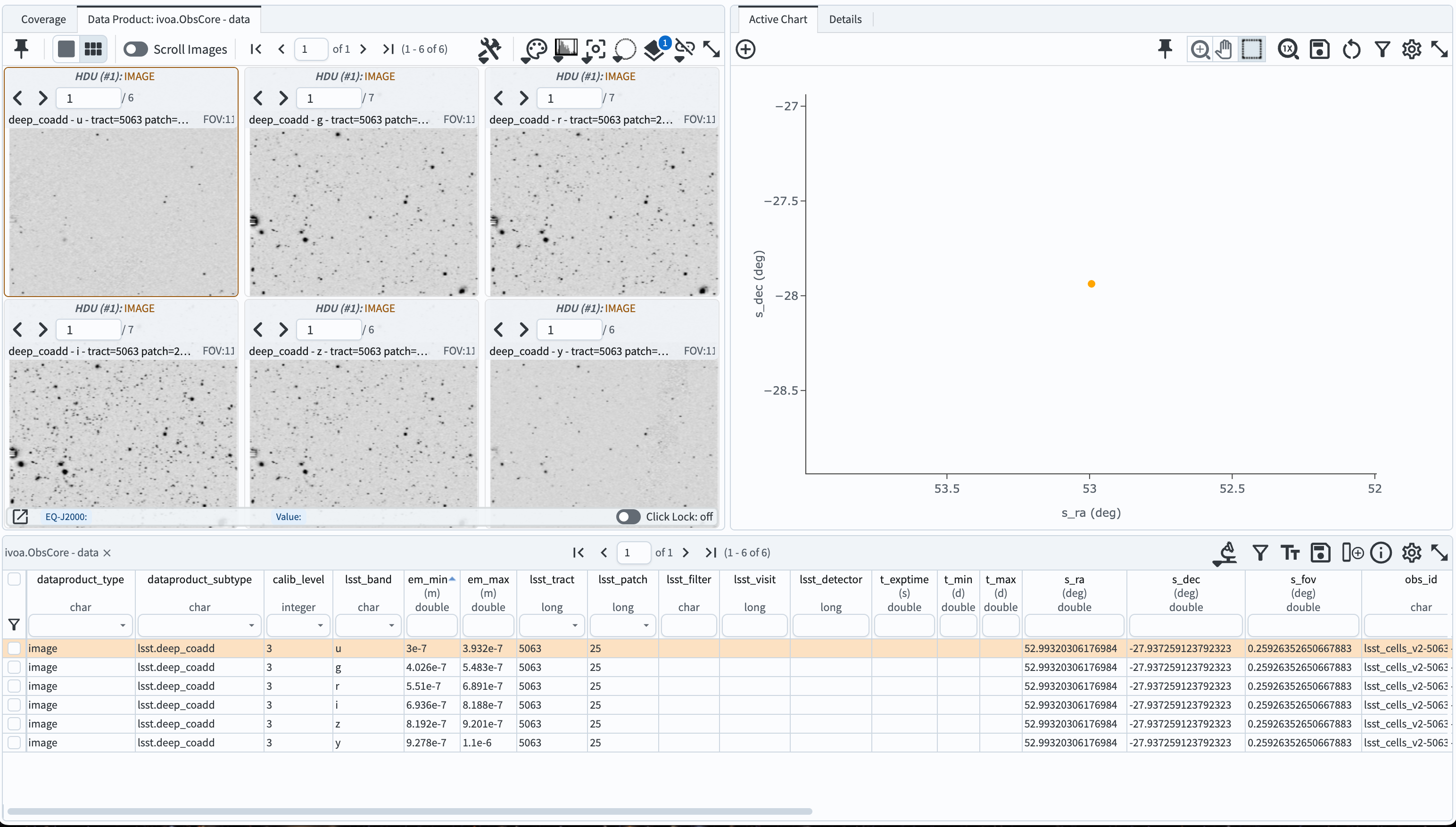
Task: Switch to grid image view mode
Action: [x=93, y=49]
